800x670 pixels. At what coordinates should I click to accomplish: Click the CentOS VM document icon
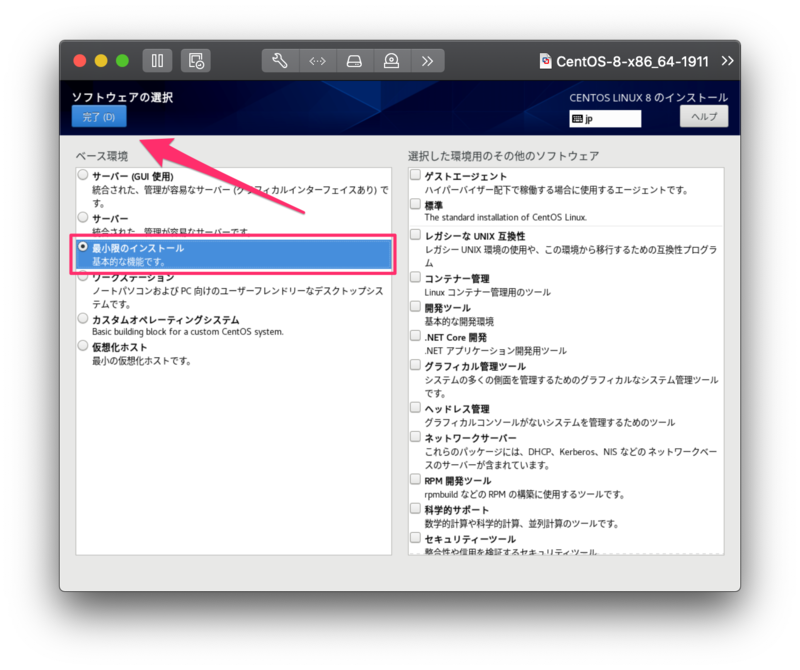point(545,61)
